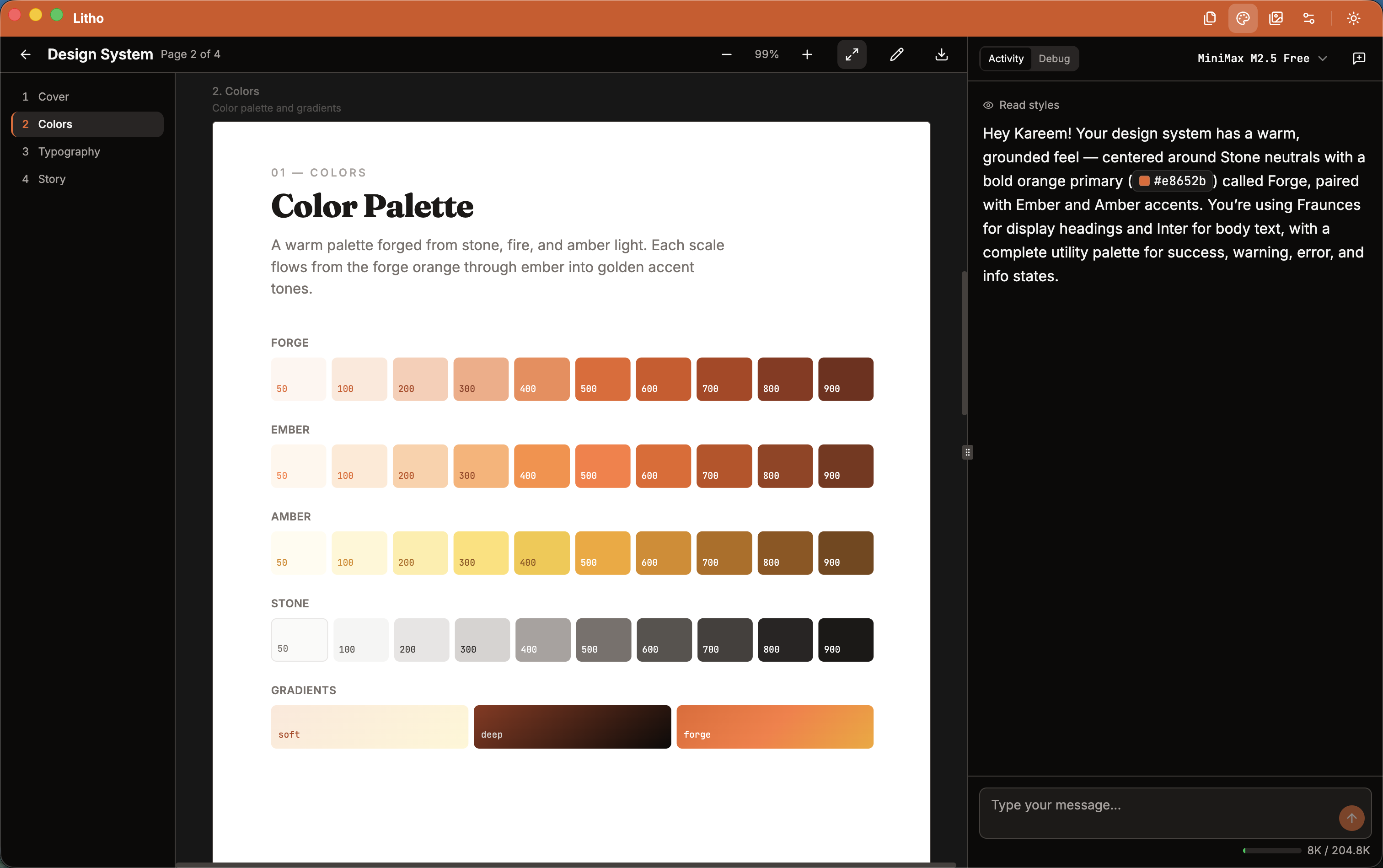Screen dimensions: 1383x868
Task: Open the images panel icon
Action: [1276, 18]
